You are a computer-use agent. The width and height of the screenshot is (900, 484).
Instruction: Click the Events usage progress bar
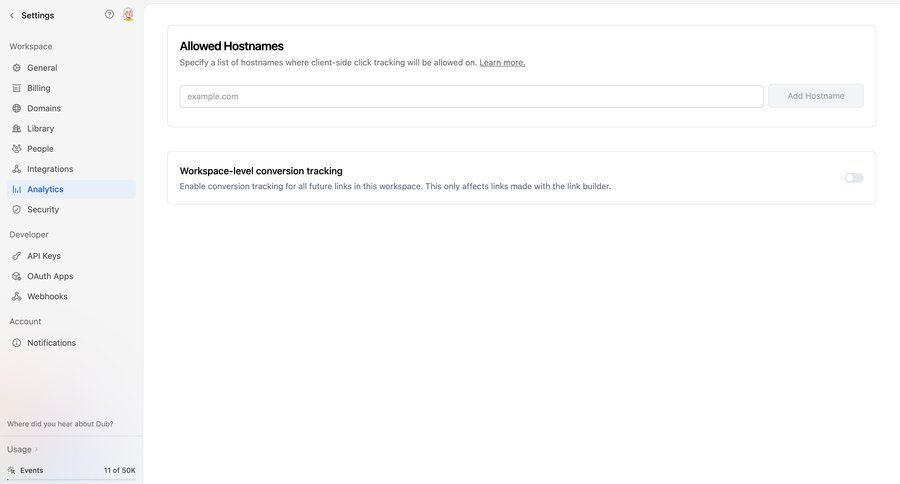tap(71, 479)
